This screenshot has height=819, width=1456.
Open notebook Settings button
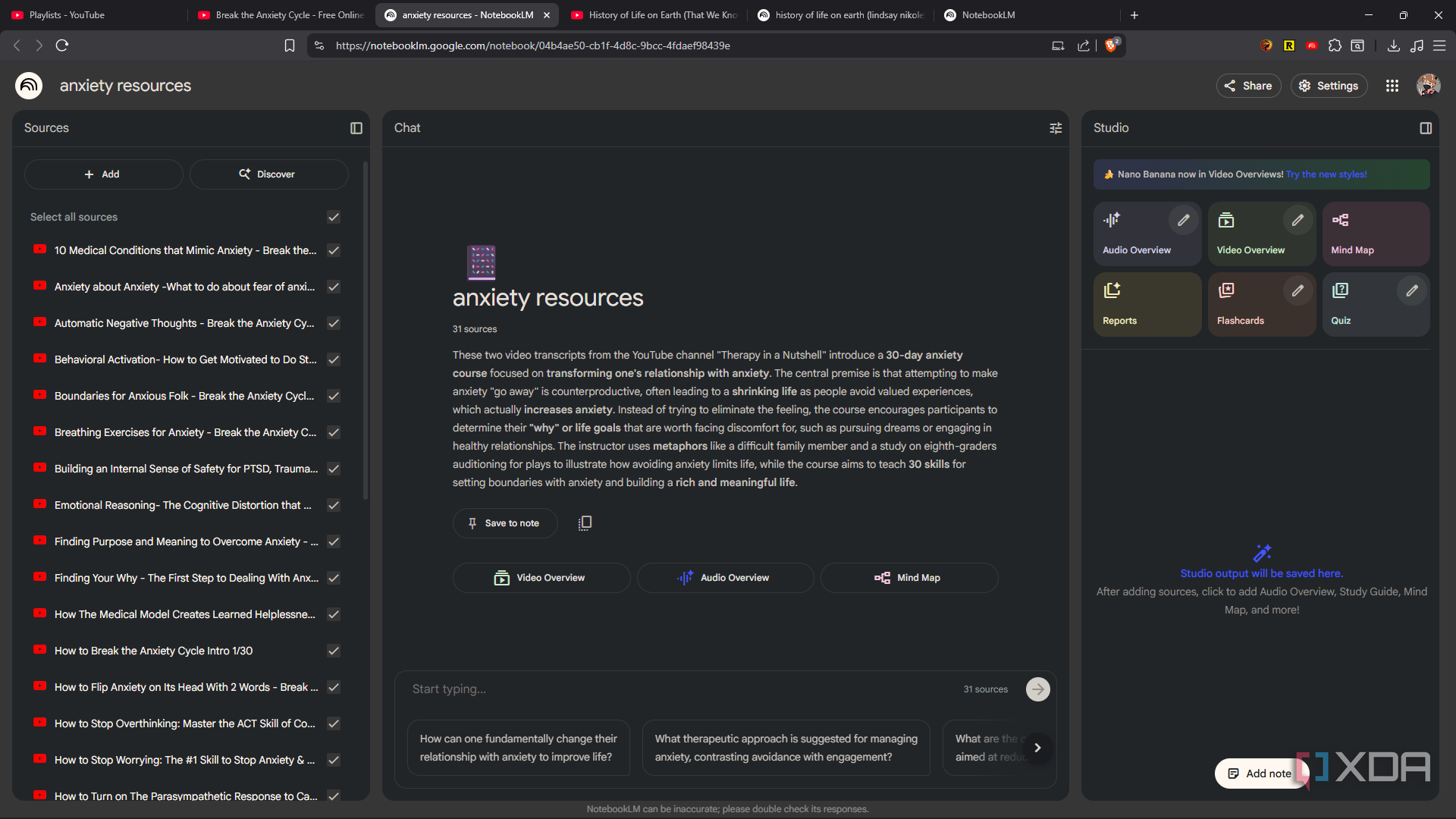(x=1329, y=86)
